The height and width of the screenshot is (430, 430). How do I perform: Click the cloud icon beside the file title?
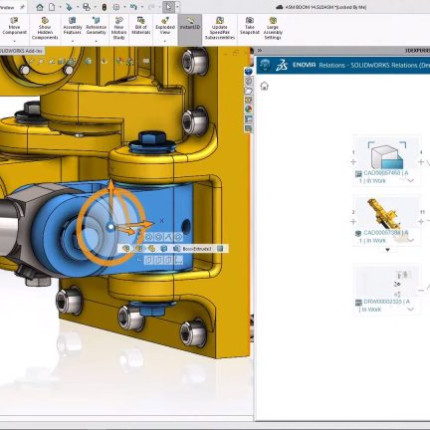point(280,7)
